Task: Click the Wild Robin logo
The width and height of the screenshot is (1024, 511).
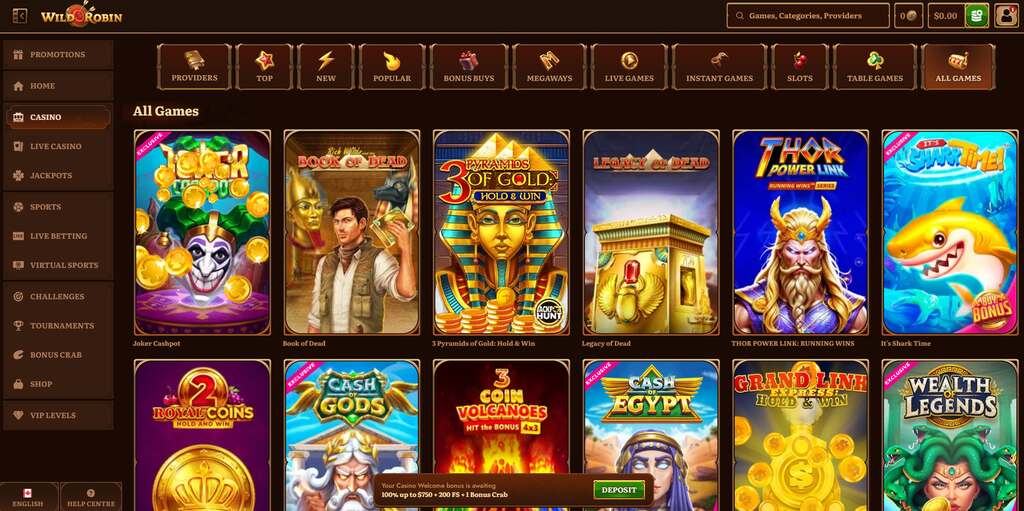Action: [82, 14]
